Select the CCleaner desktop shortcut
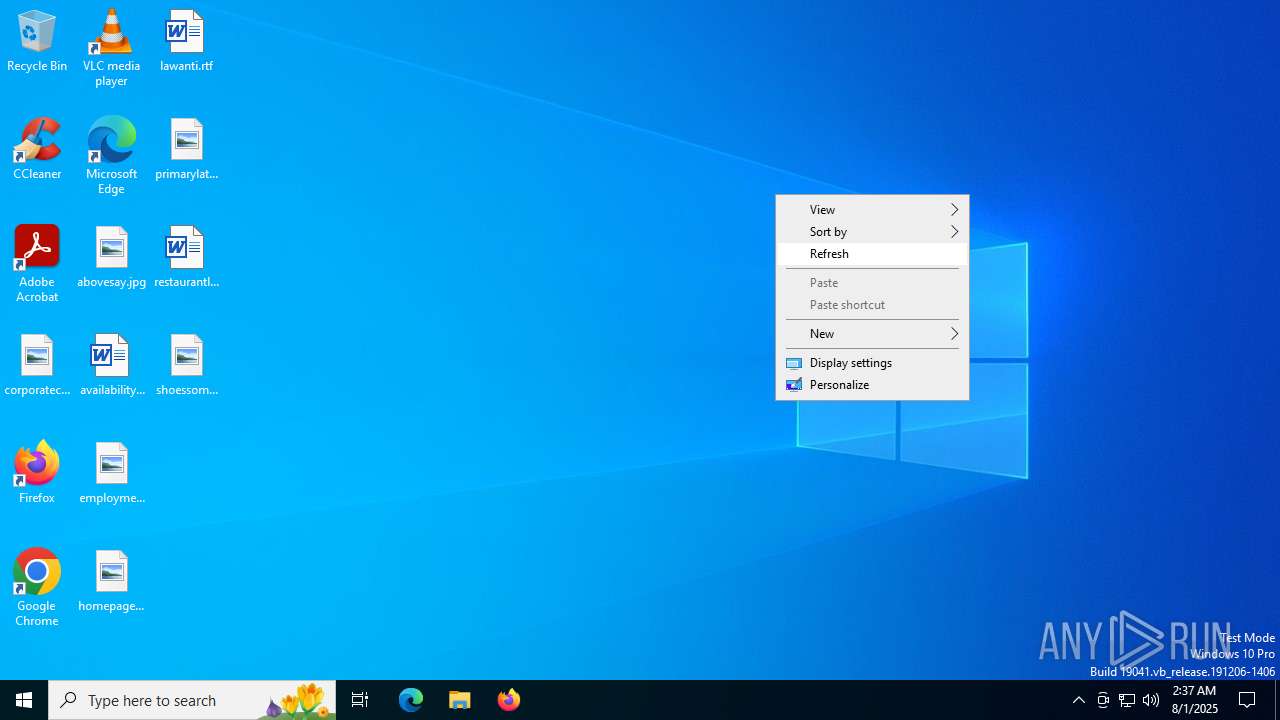This screenshot has width=1280, height=720. [37, 149]
